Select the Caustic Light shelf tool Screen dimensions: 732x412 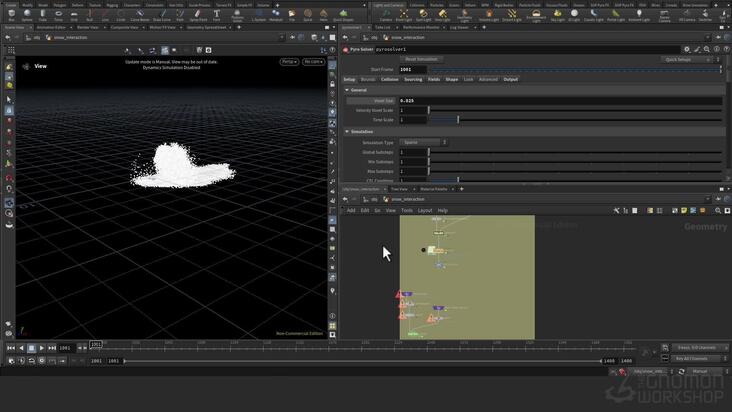593,15
